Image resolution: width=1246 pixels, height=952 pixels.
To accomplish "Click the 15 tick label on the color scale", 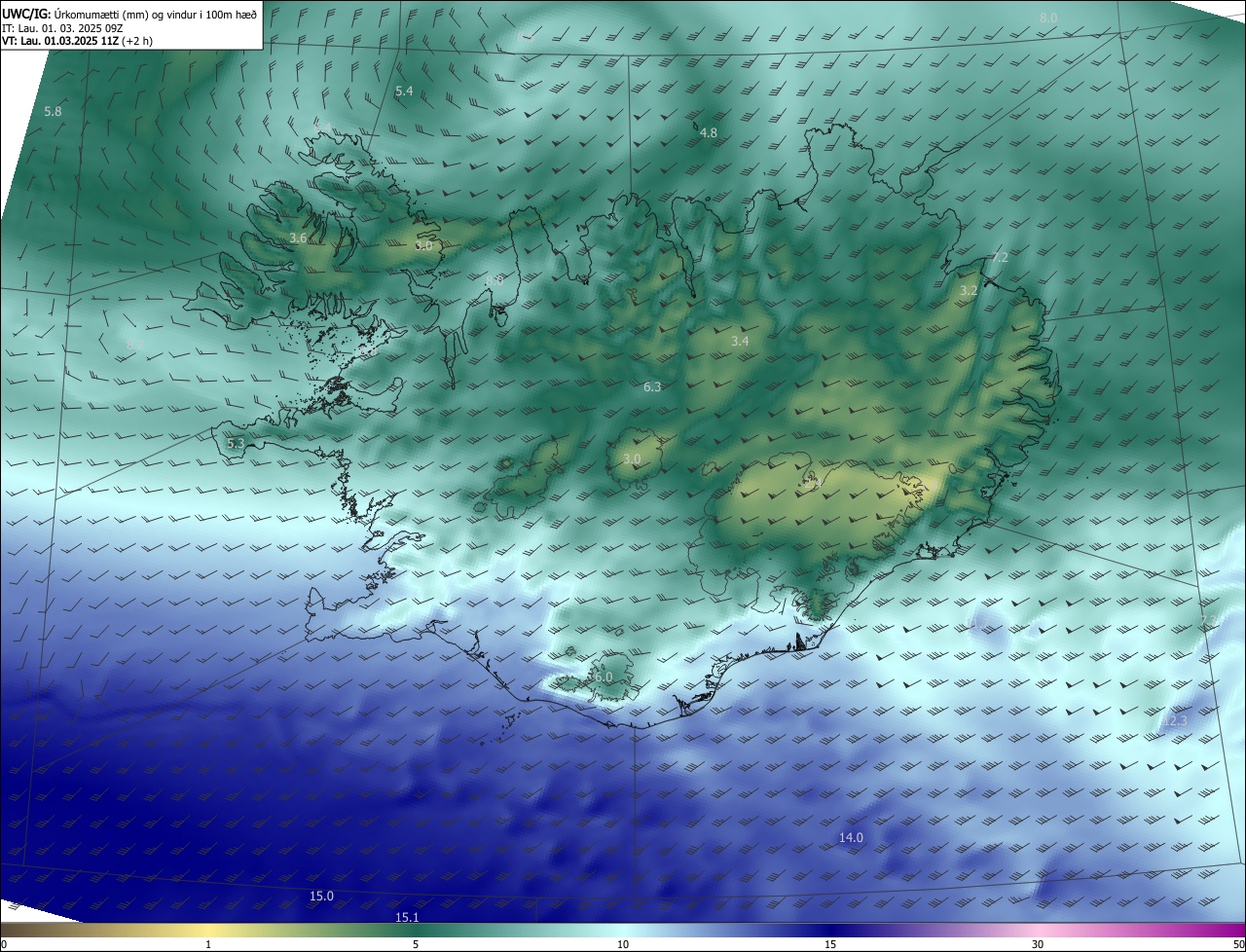I will [830, 944].
